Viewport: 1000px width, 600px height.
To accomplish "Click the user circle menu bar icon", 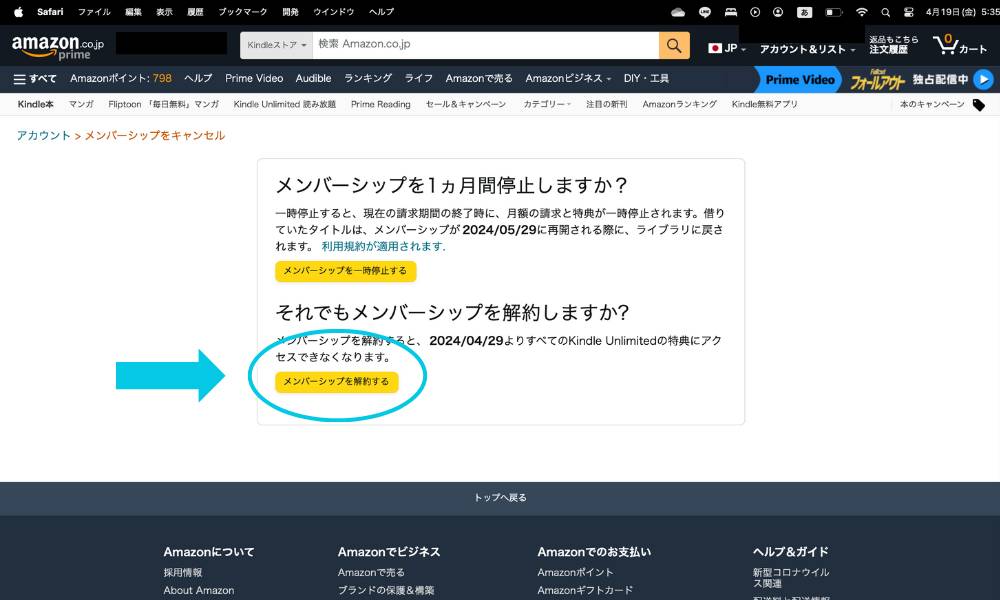I will [778, 12].
